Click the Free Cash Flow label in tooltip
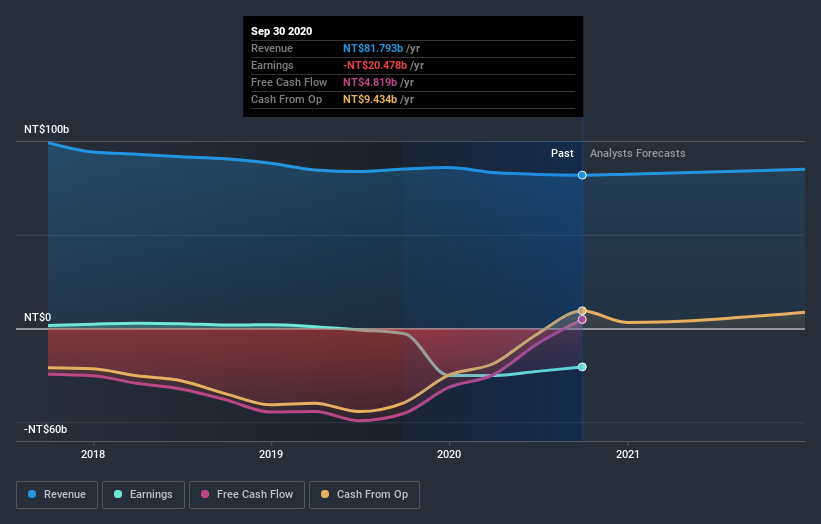 pos(289,82)
